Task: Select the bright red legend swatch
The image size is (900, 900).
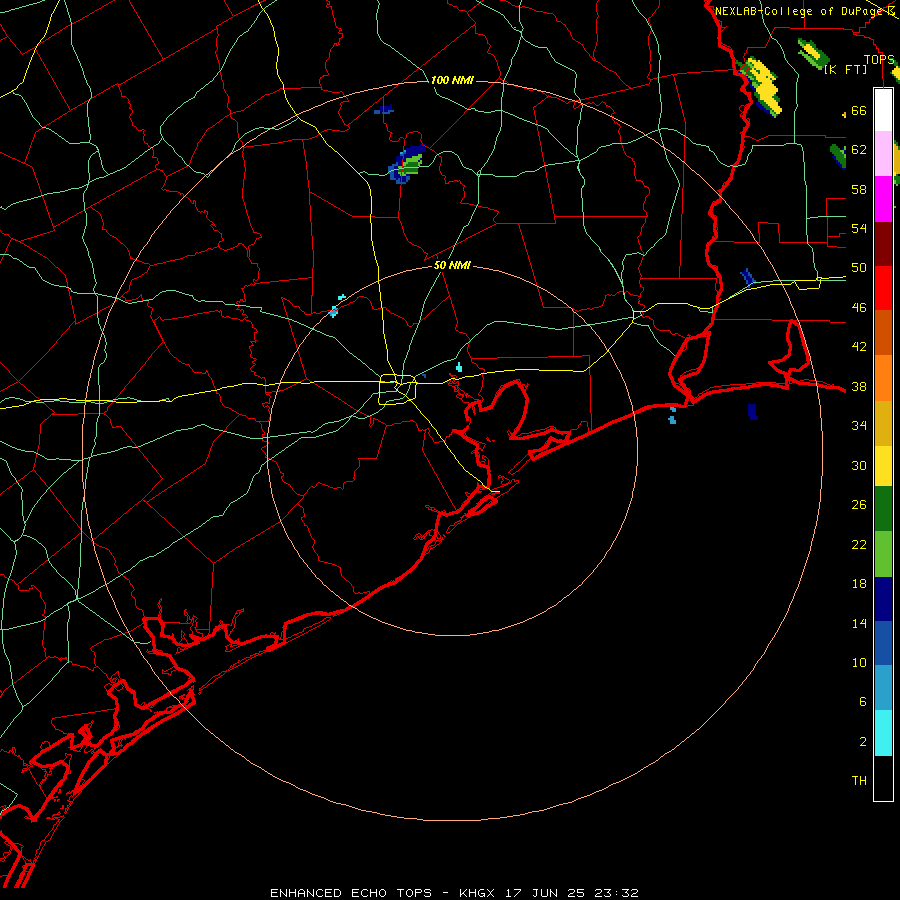Action: (x=883, y=288)
